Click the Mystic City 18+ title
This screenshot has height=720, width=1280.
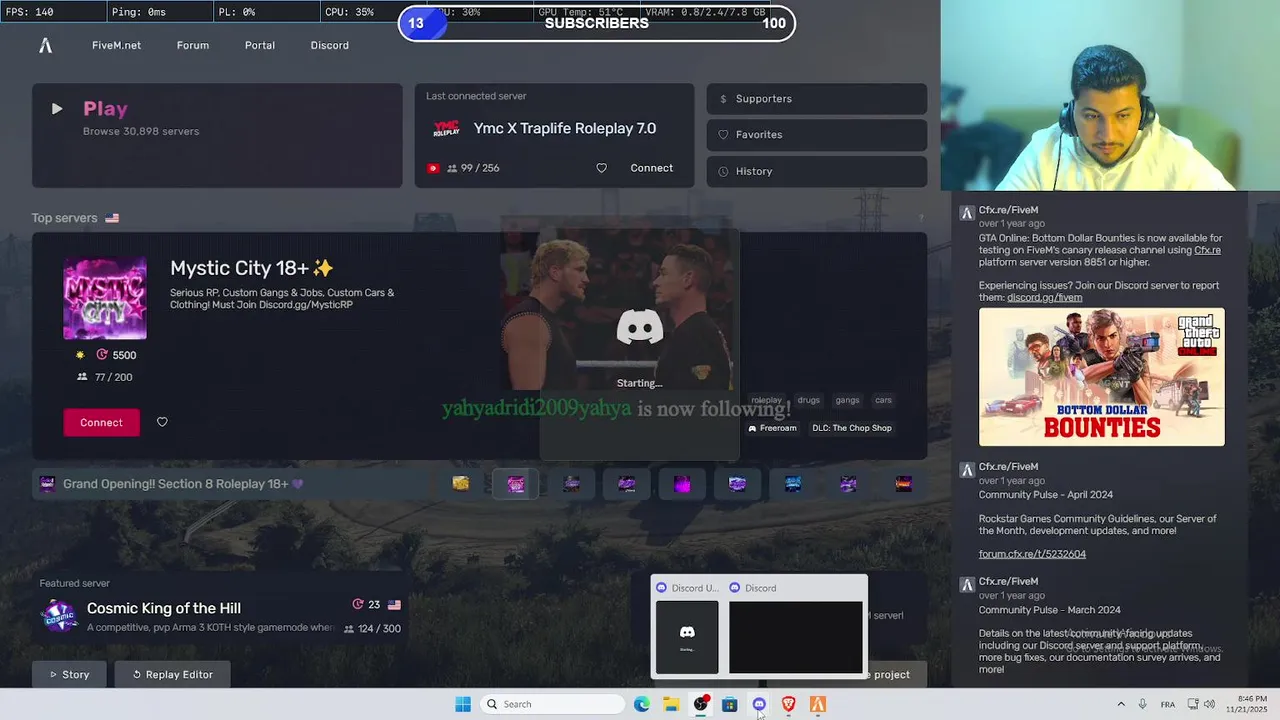[251, 268]
